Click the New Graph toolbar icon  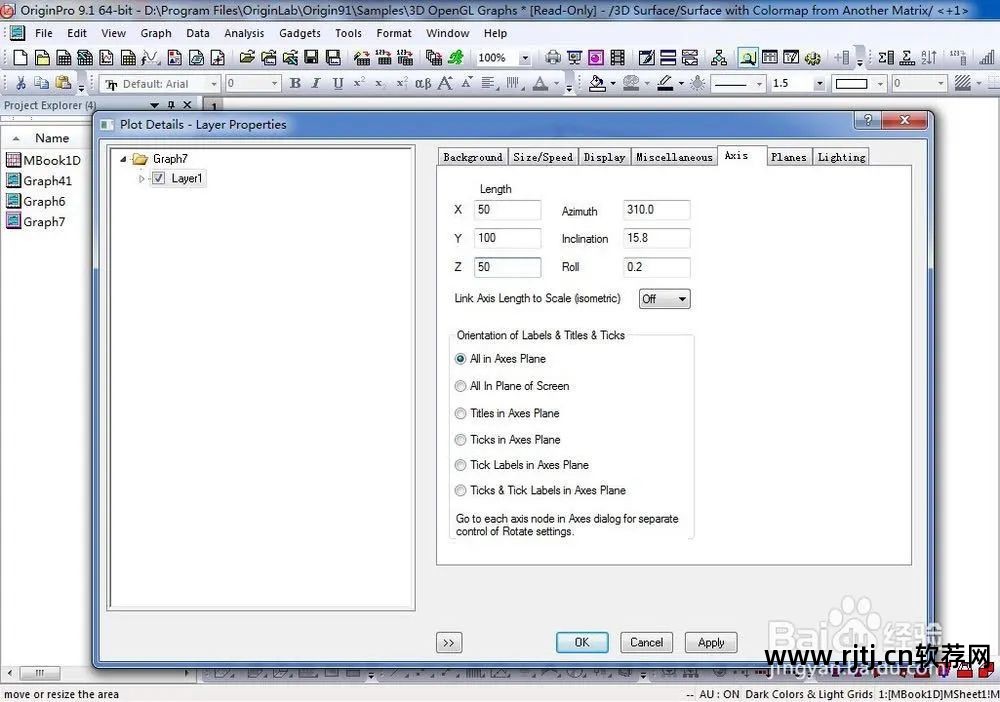pyautogui.click(x=107, y=58)
